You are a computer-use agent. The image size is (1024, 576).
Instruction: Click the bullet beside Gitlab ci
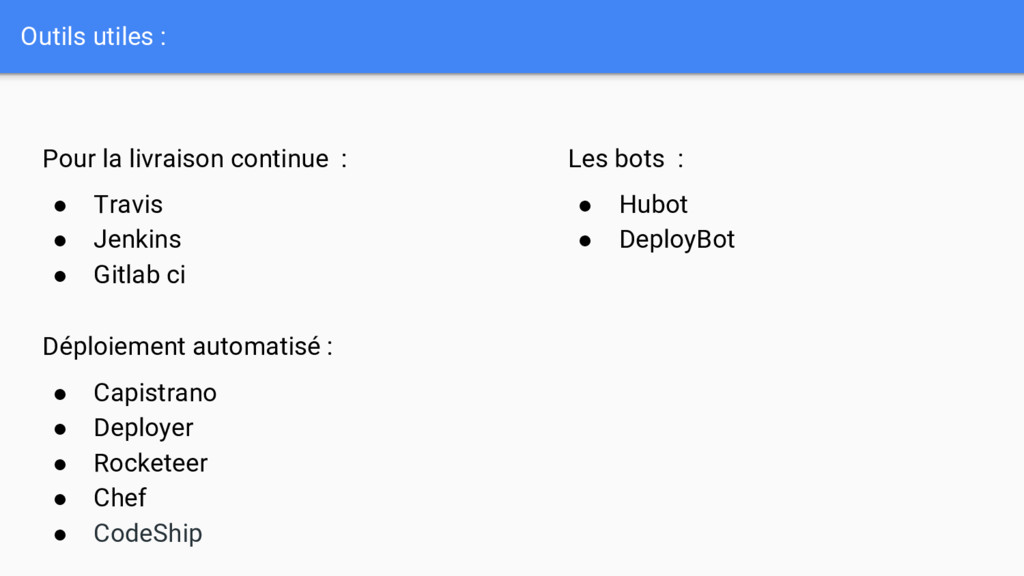tap(60, 277)
